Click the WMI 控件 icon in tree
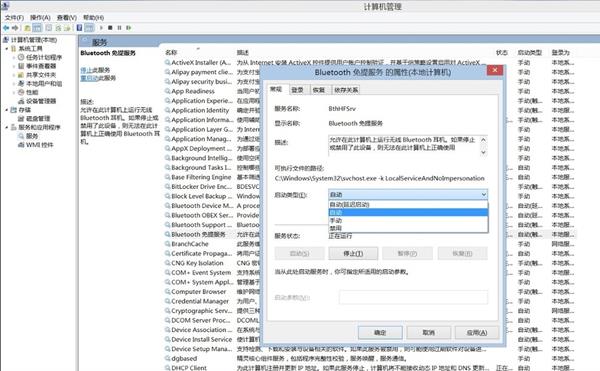Image resolution: width=600 pixels, height=371 pixels. pyautogui.click(x=21, y=145)
